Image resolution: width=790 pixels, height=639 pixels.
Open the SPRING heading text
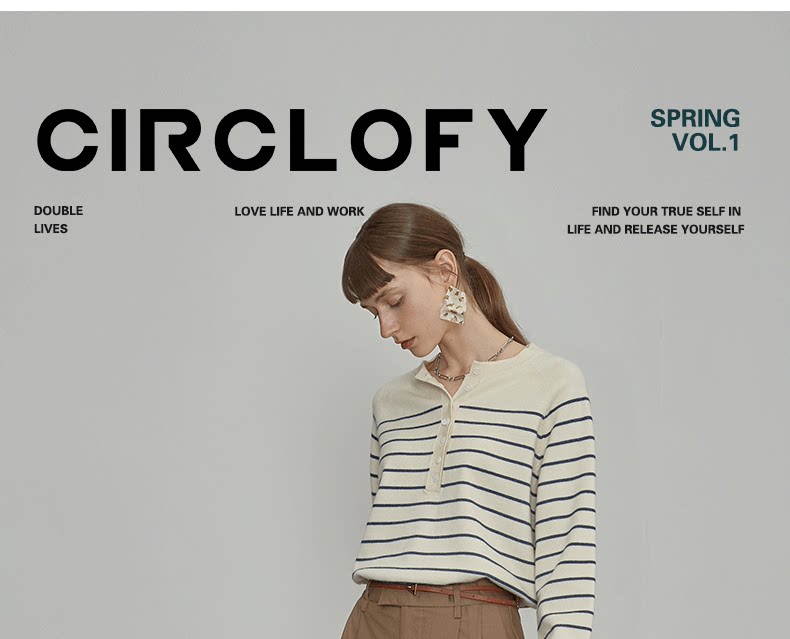(695, 119)
